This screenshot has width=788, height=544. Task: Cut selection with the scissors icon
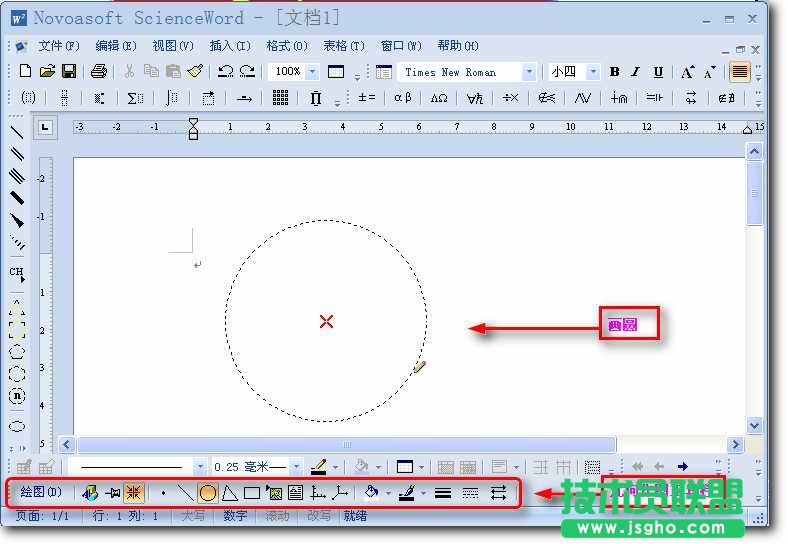[x=129, y=71]
